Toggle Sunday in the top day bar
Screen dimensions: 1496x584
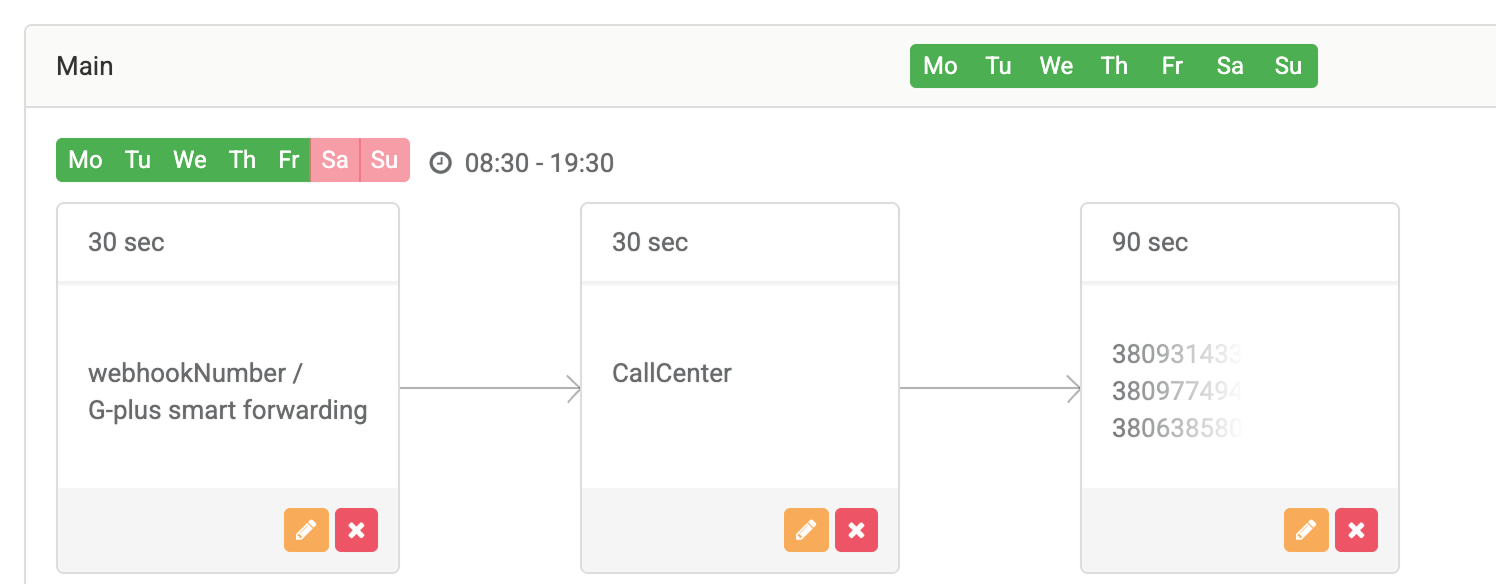click(1288, 66)
